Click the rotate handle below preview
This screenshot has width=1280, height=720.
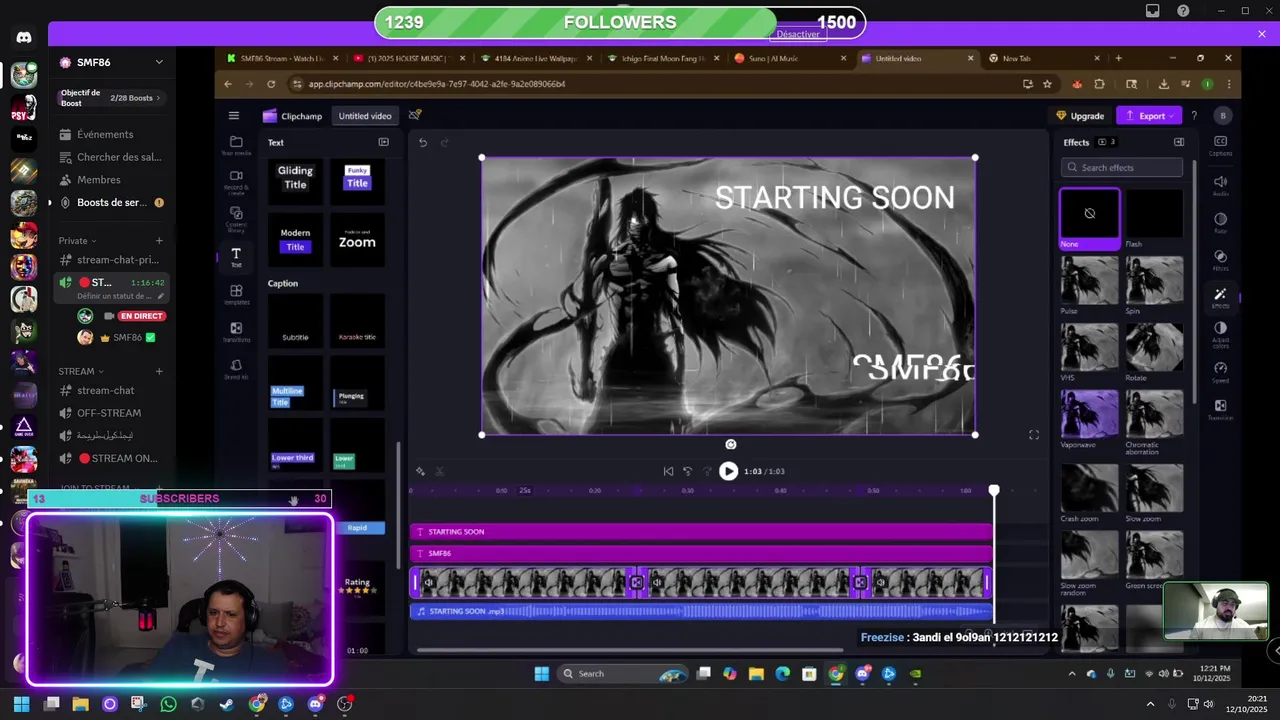(x=730, y=444)
